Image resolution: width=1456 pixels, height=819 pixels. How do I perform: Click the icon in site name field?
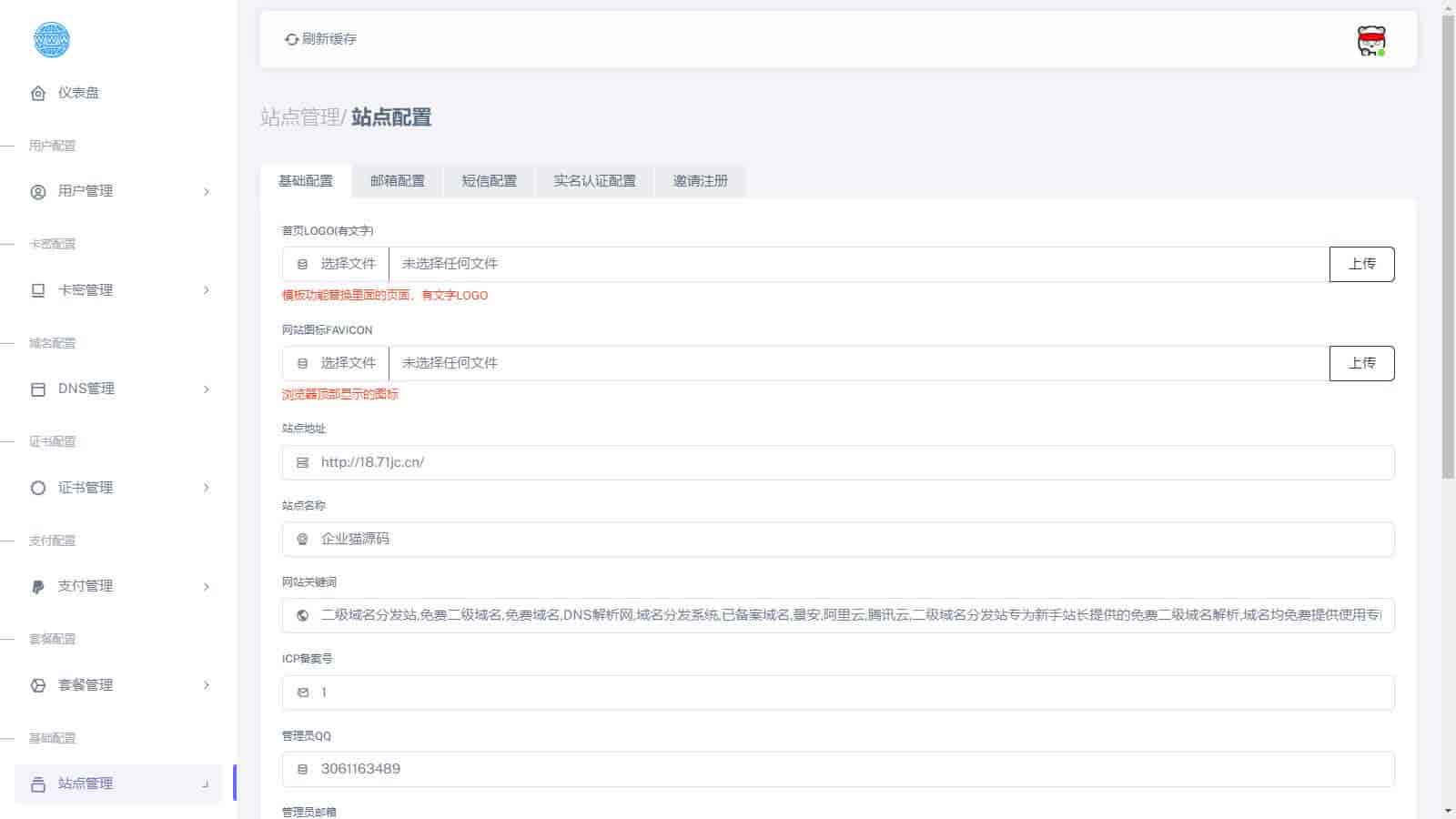click(303, 539)
